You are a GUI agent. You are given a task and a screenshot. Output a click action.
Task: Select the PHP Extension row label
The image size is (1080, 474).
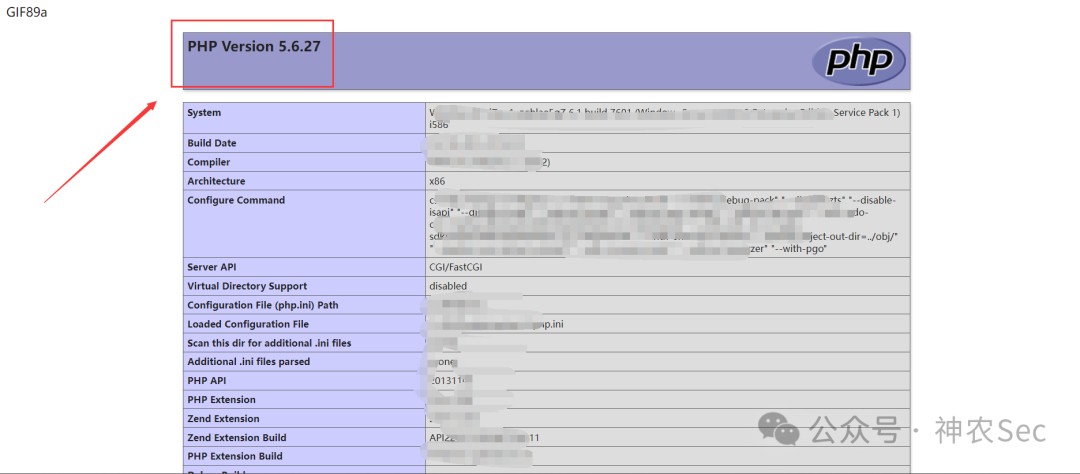221,400
